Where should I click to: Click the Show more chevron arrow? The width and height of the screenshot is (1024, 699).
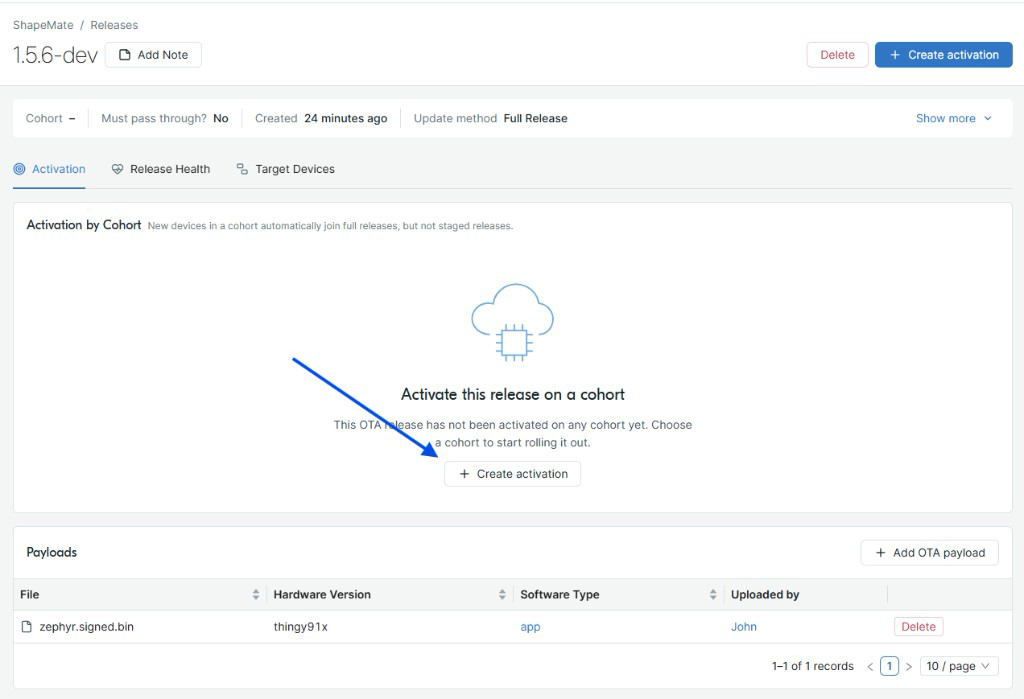(987, 118)
